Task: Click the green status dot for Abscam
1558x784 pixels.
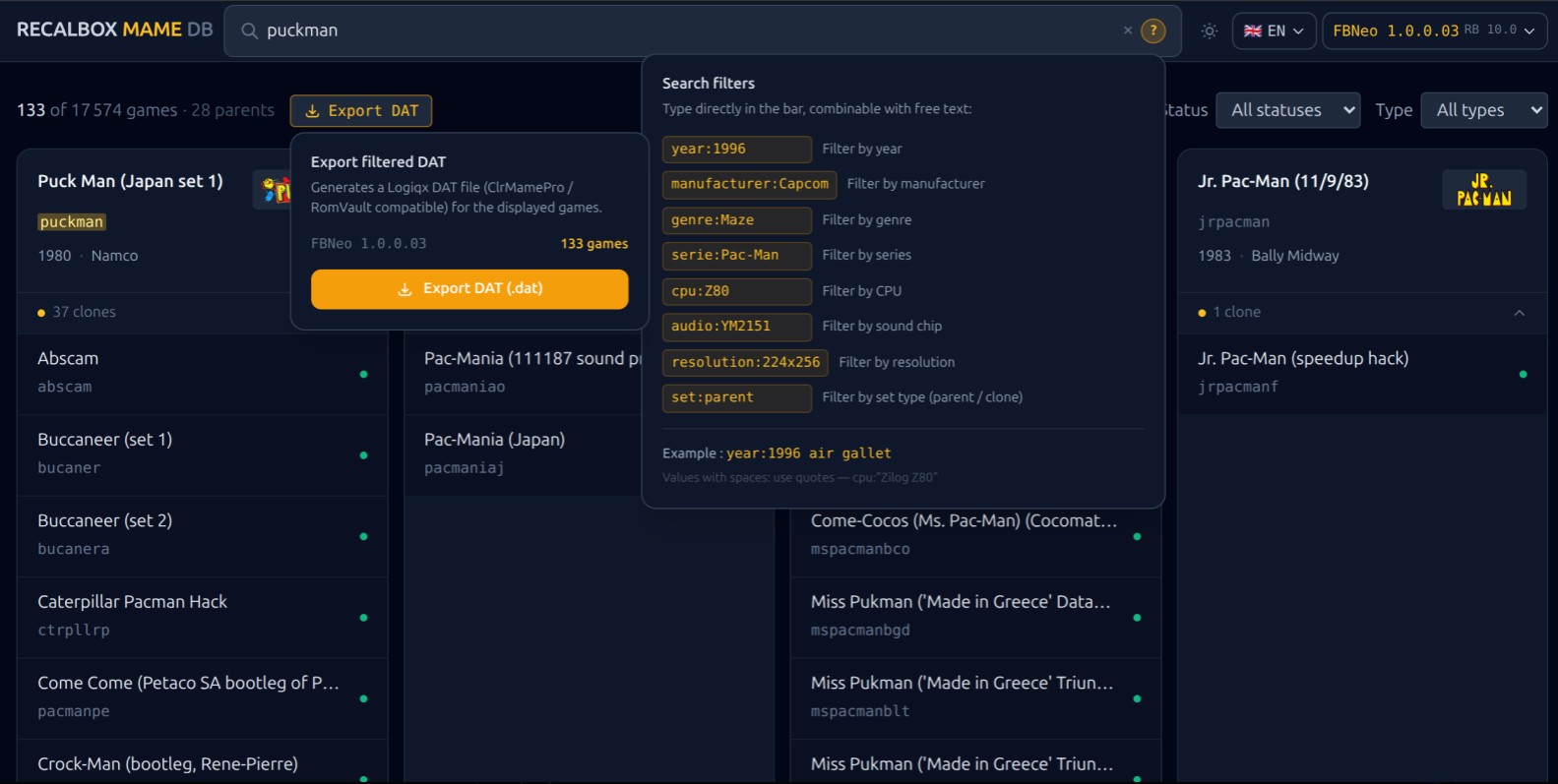Action: coord(363,374)
